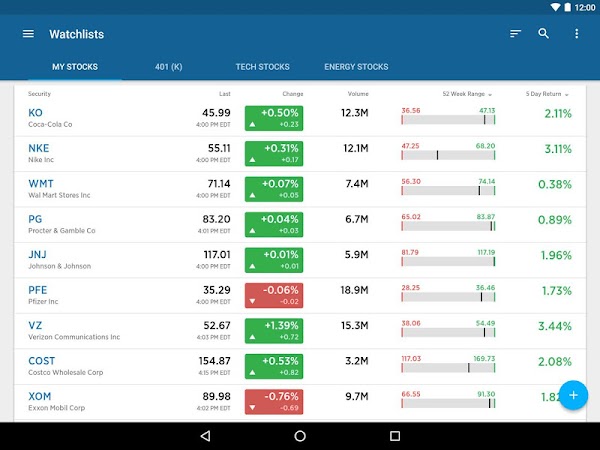This screenshot has height=450, width=600.
Task: Tap VZ 52-week range bar
Action: [448, 333]
